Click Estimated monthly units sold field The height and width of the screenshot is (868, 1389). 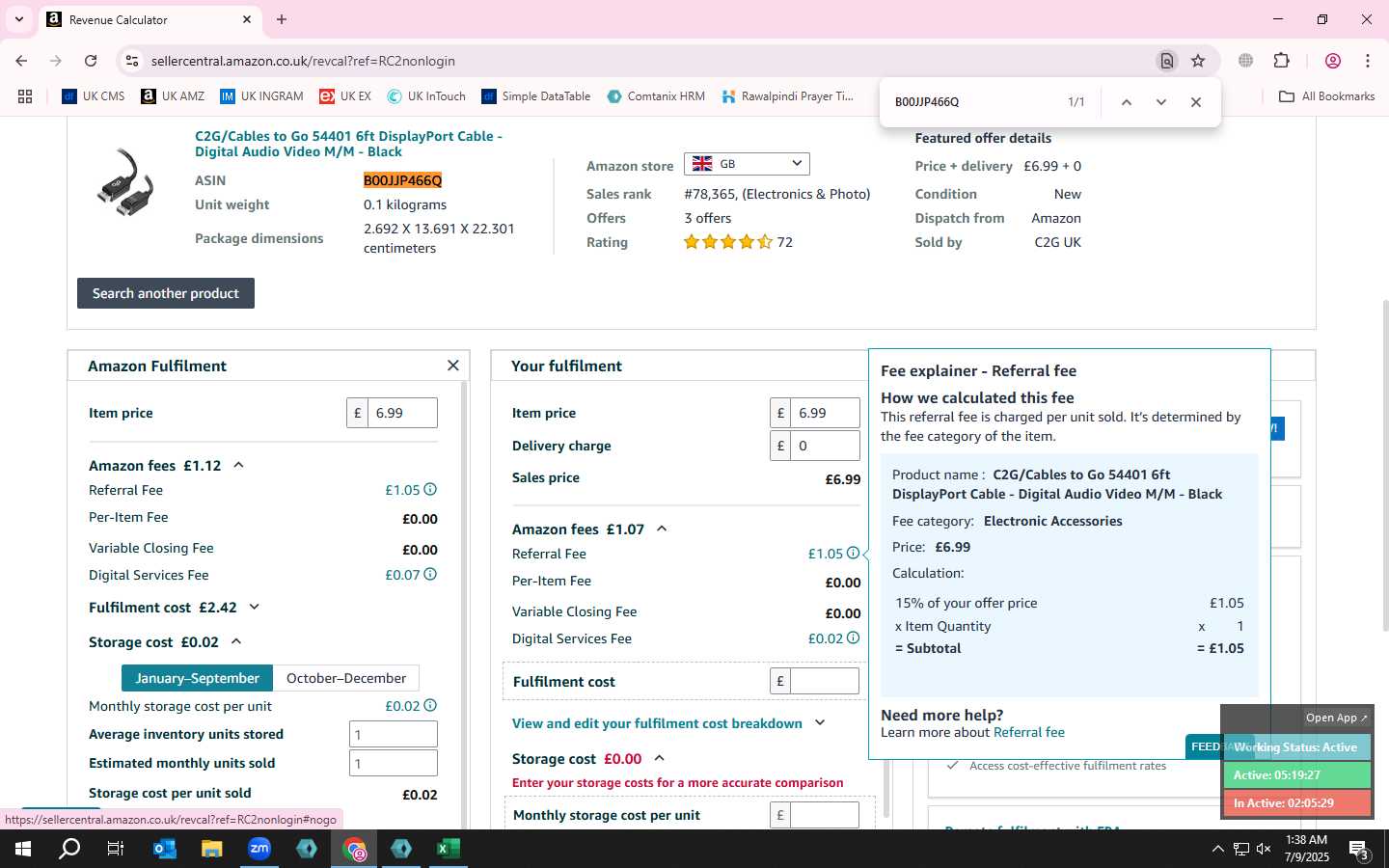click(x=394, y=763)
